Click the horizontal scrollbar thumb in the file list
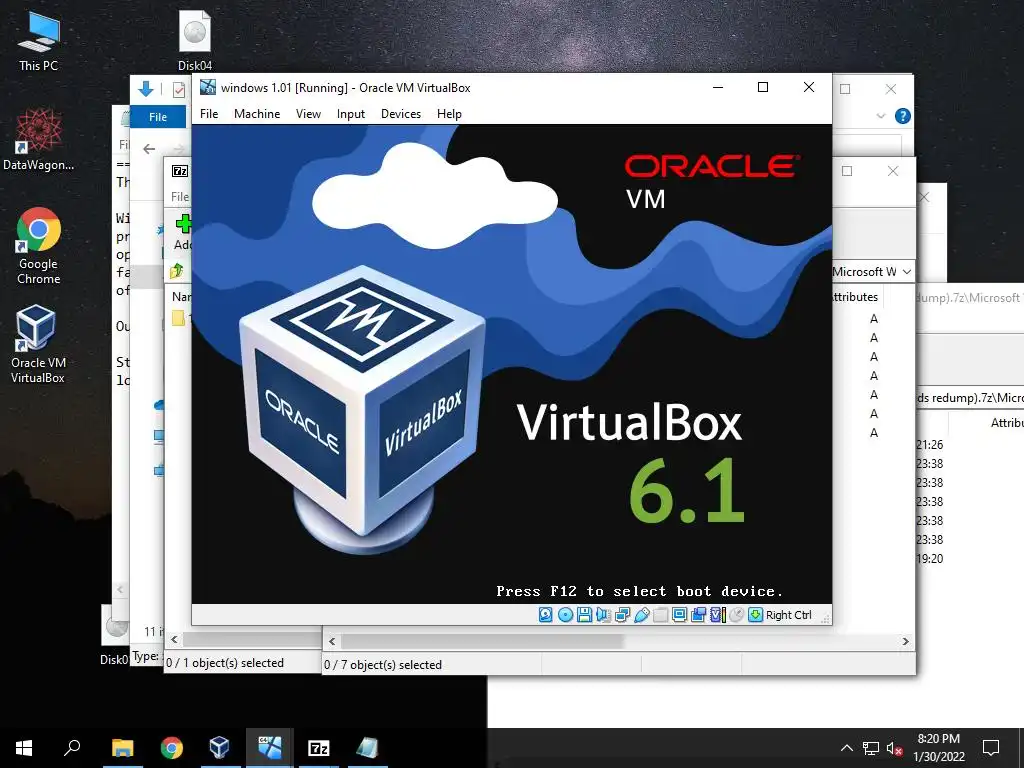1024x768 pixels. [x=482, y=641]
